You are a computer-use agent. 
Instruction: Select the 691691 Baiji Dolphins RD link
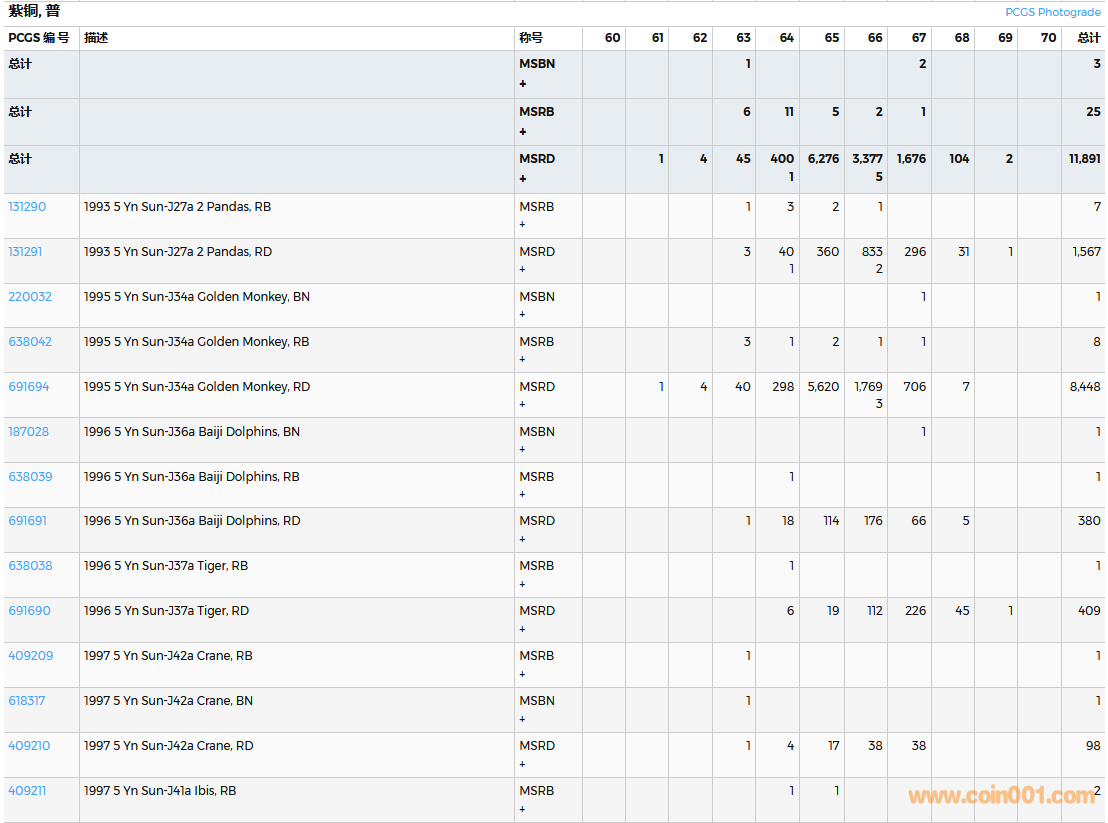(x=28, y=521)
